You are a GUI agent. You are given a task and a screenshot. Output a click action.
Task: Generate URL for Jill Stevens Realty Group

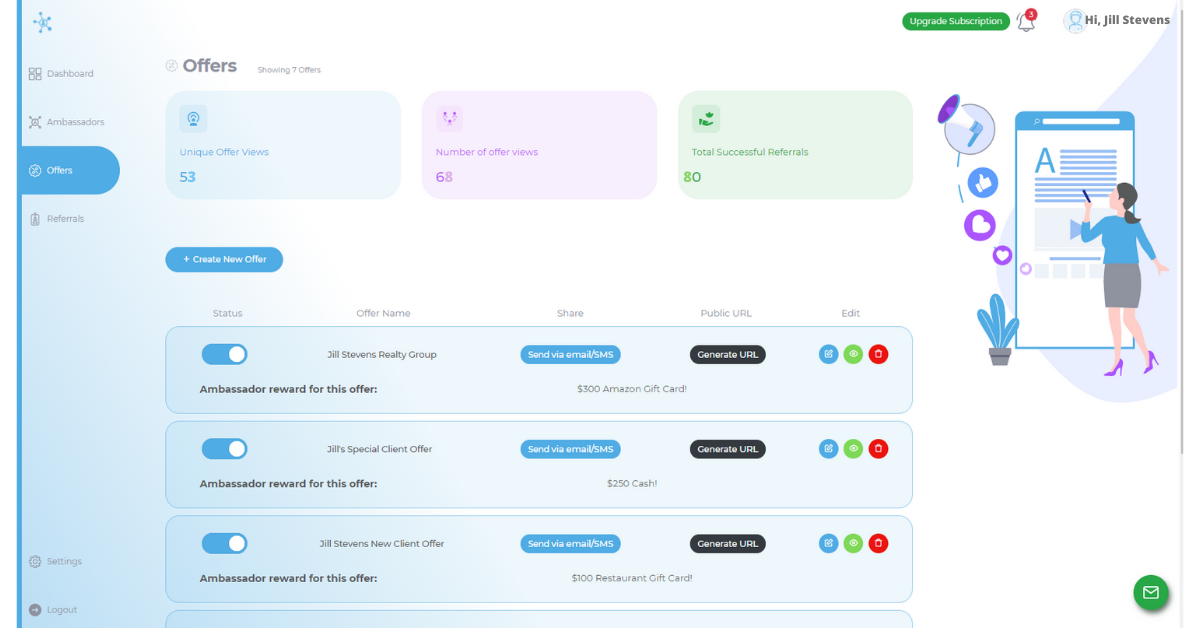[728, 354]
